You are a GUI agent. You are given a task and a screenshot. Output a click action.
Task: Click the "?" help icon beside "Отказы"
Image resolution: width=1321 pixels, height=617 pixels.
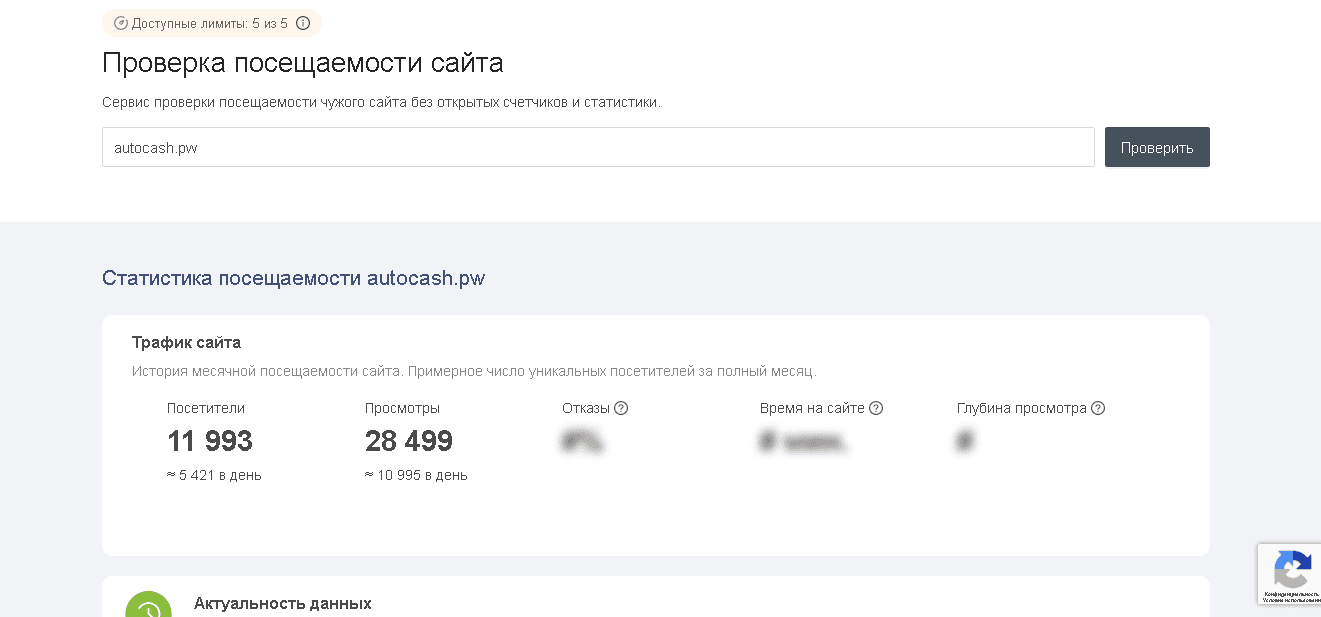tap(621, 407)
